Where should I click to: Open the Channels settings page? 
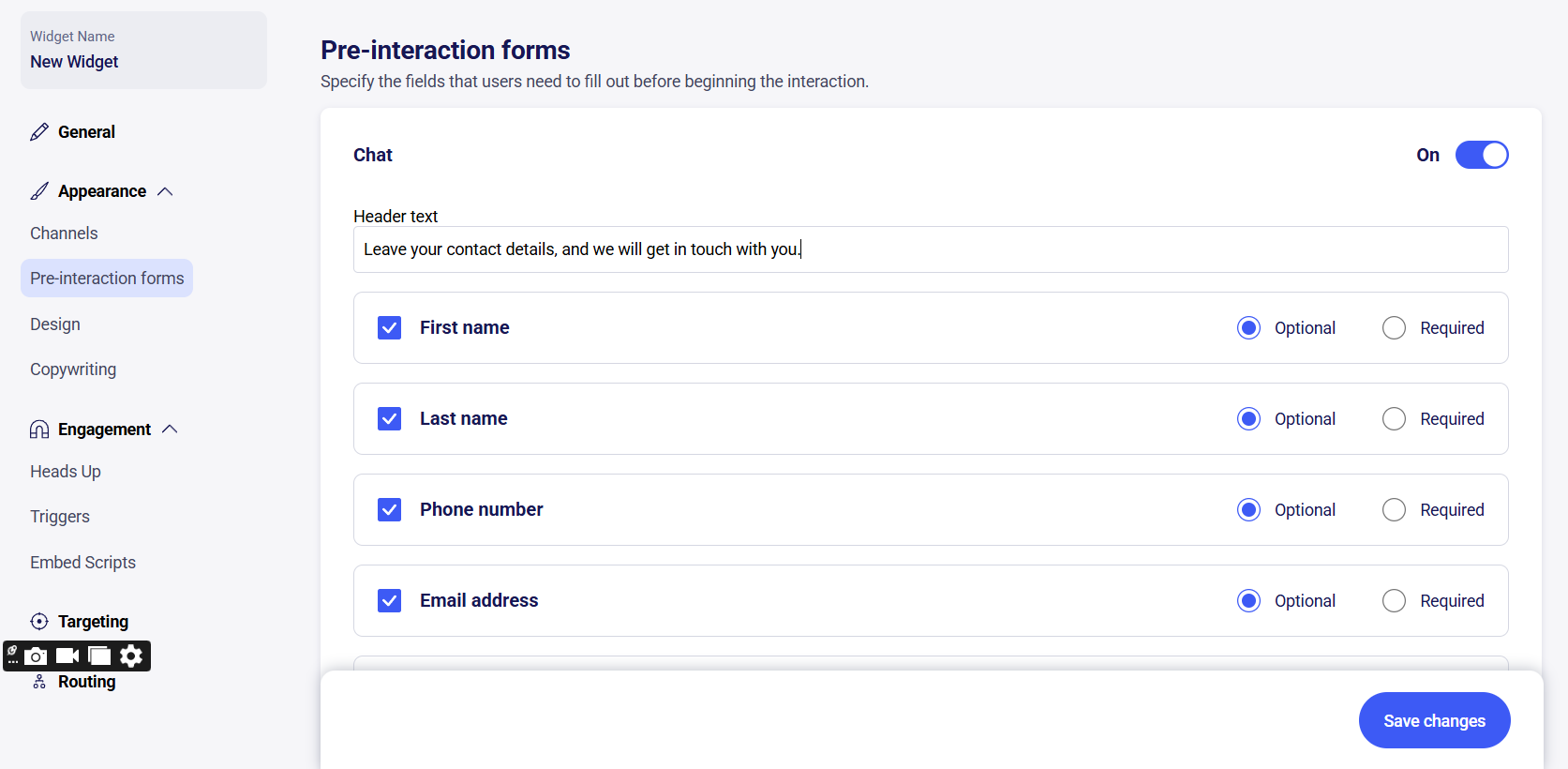pyautogui.click(x=64, y=234)
